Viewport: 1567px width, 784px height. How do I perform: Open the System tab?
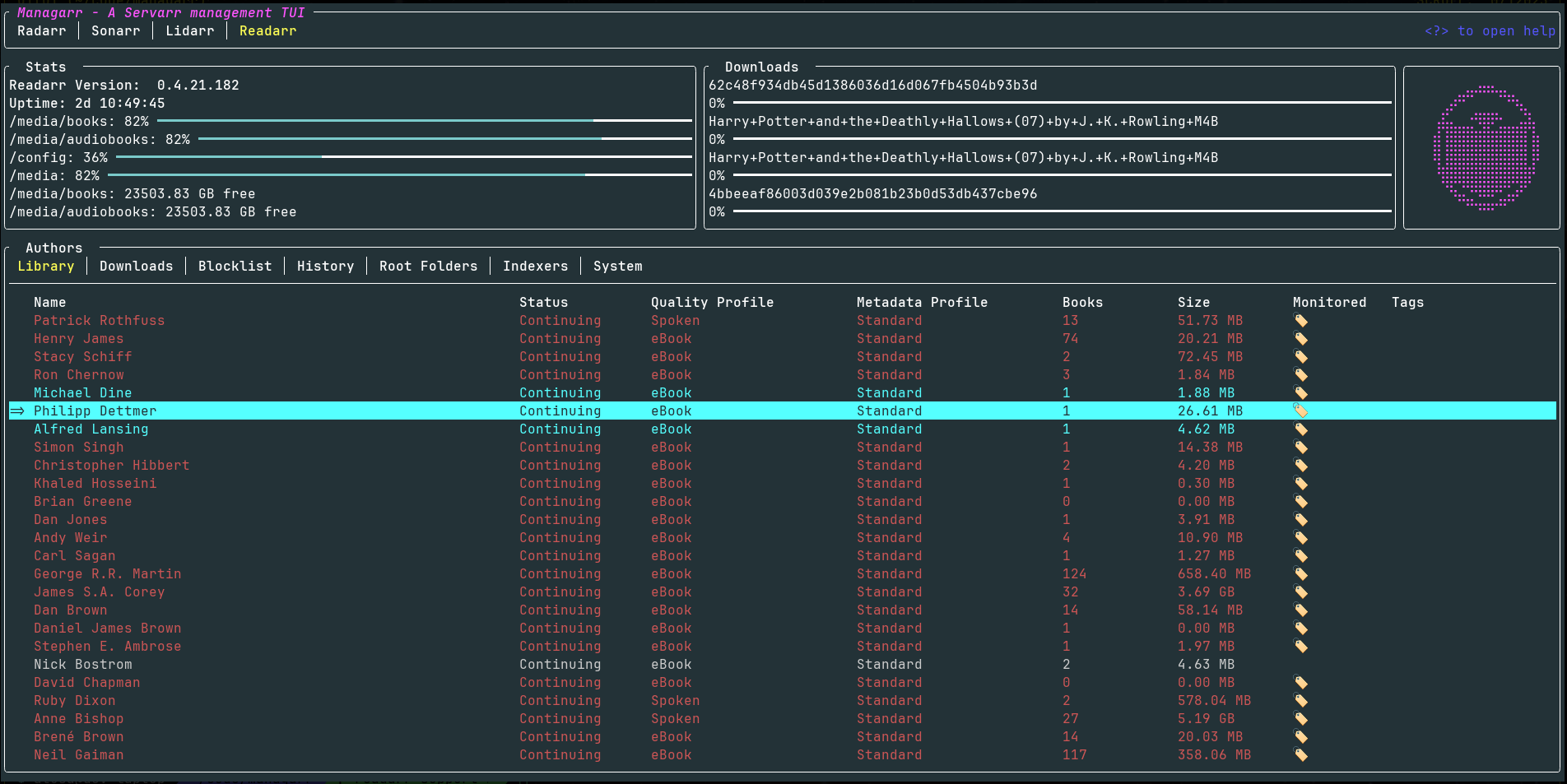pyautogui.click(x=617, y=267)
